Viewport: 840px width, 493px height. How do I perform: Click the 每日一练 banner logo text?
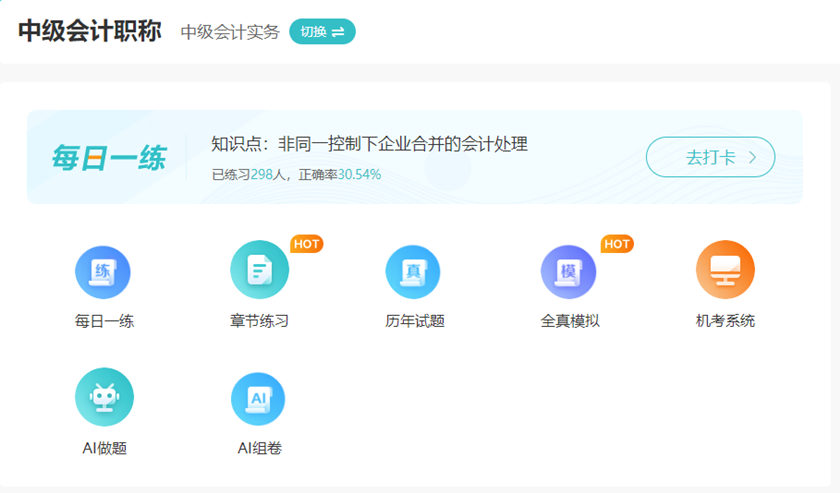tap(108, 158)
